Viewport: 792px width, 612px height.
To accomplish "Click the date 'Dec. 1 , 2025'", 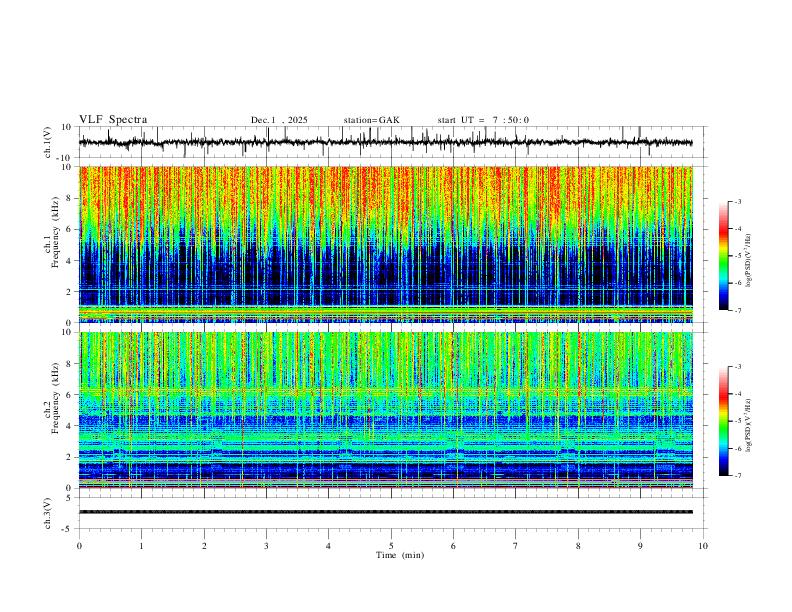I will coord(279,120).
